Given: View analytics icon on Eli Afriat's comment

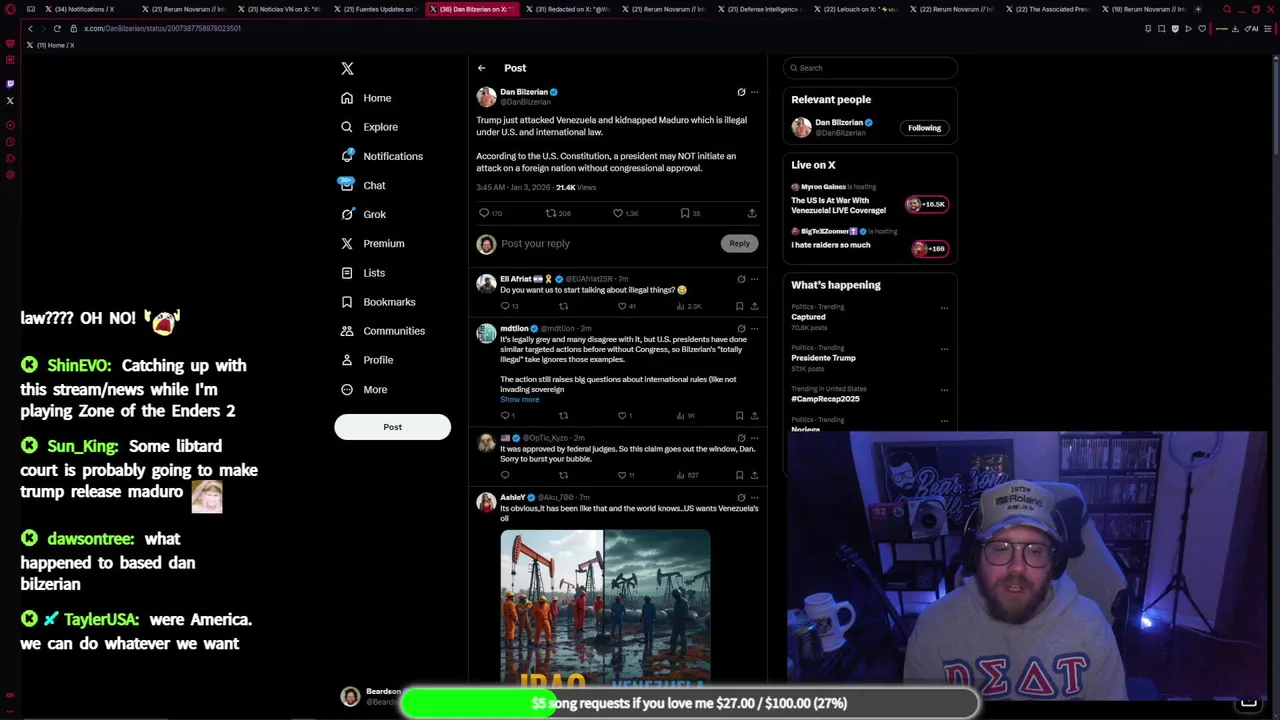Looking at the screenshot, I should tap(680, 306).
